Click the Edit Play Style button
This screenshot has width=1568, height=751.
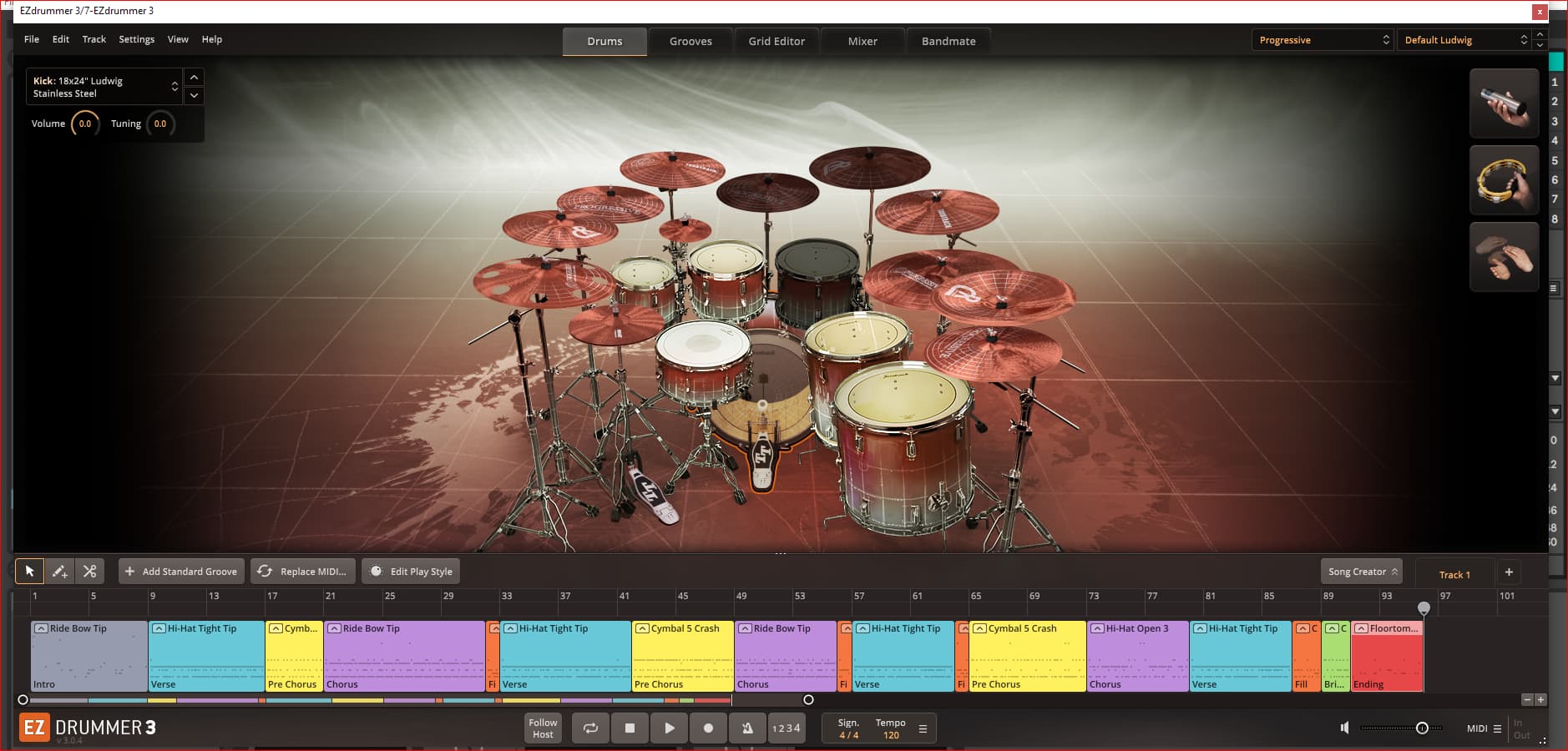coord(412,572)
